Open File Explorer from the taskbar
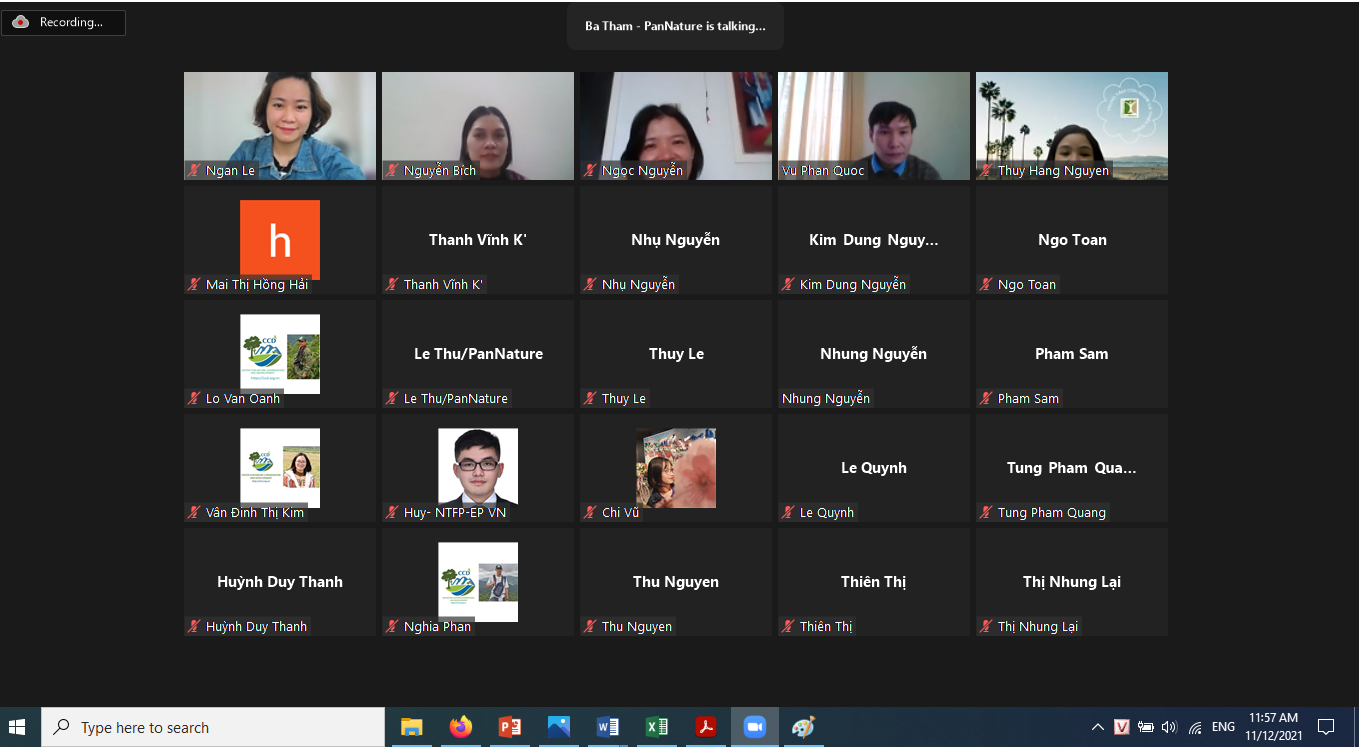The height and width of the screenshot is (755, 1363). [x=411, y=727]
